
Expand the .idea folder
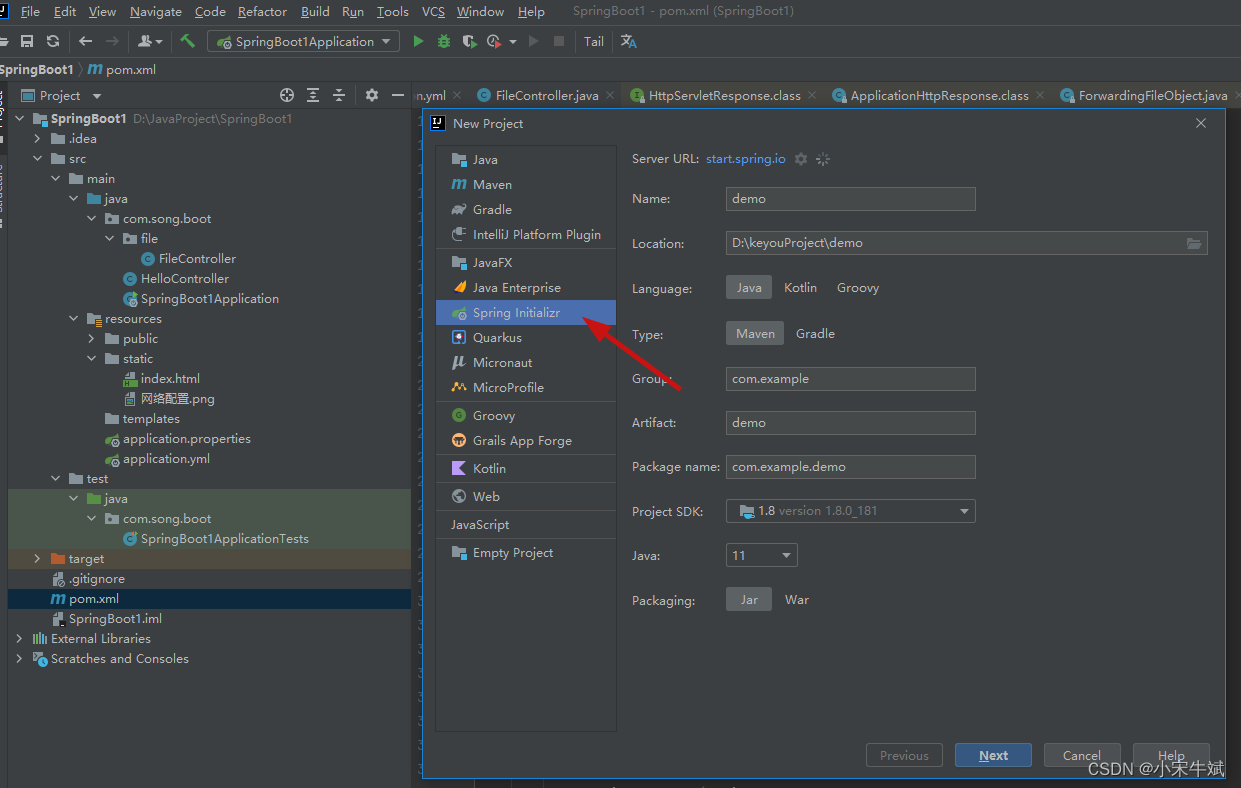click(37, 138)
